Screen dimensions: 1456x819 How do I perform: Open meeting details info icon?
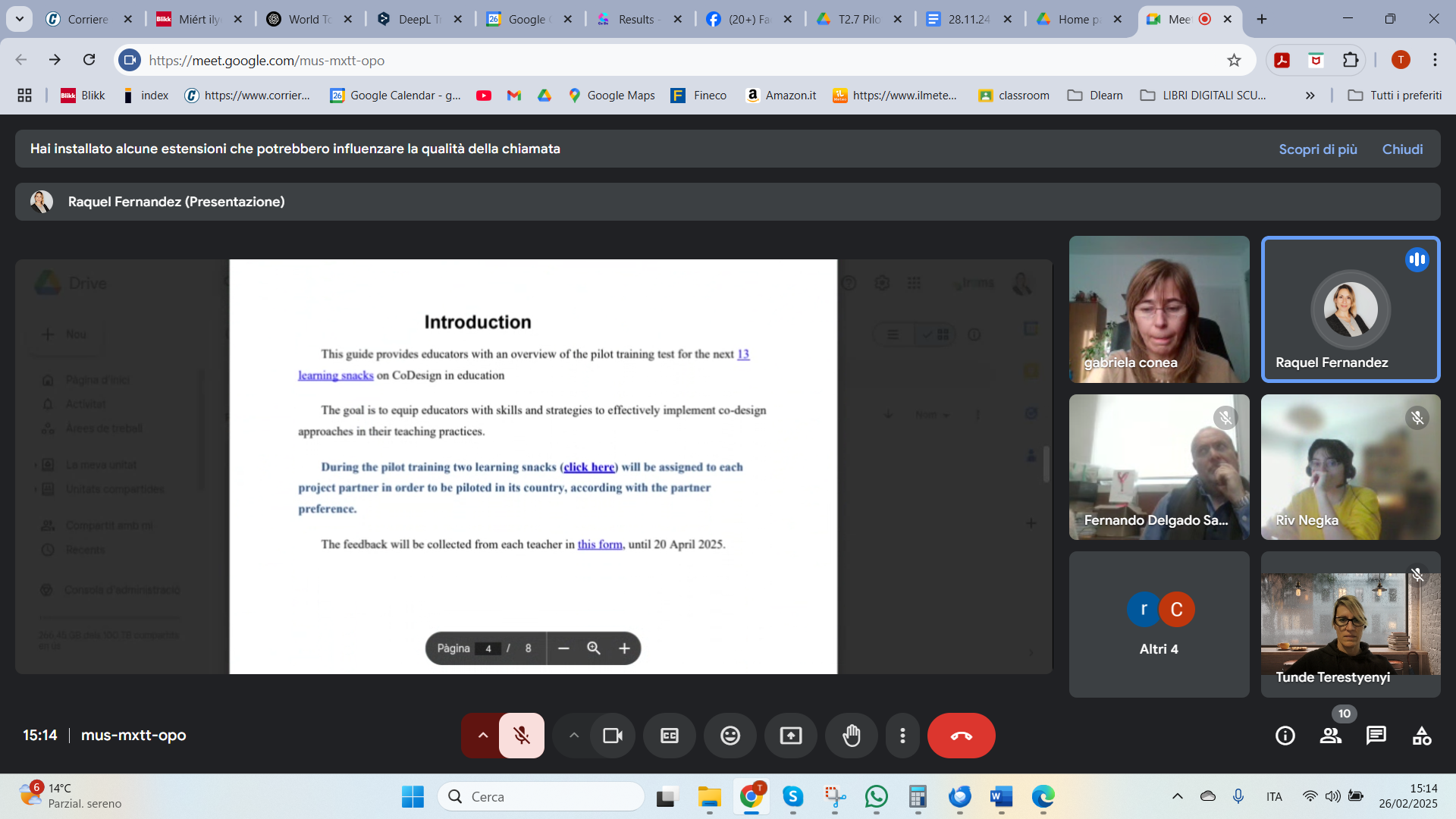click(1285, 736)
